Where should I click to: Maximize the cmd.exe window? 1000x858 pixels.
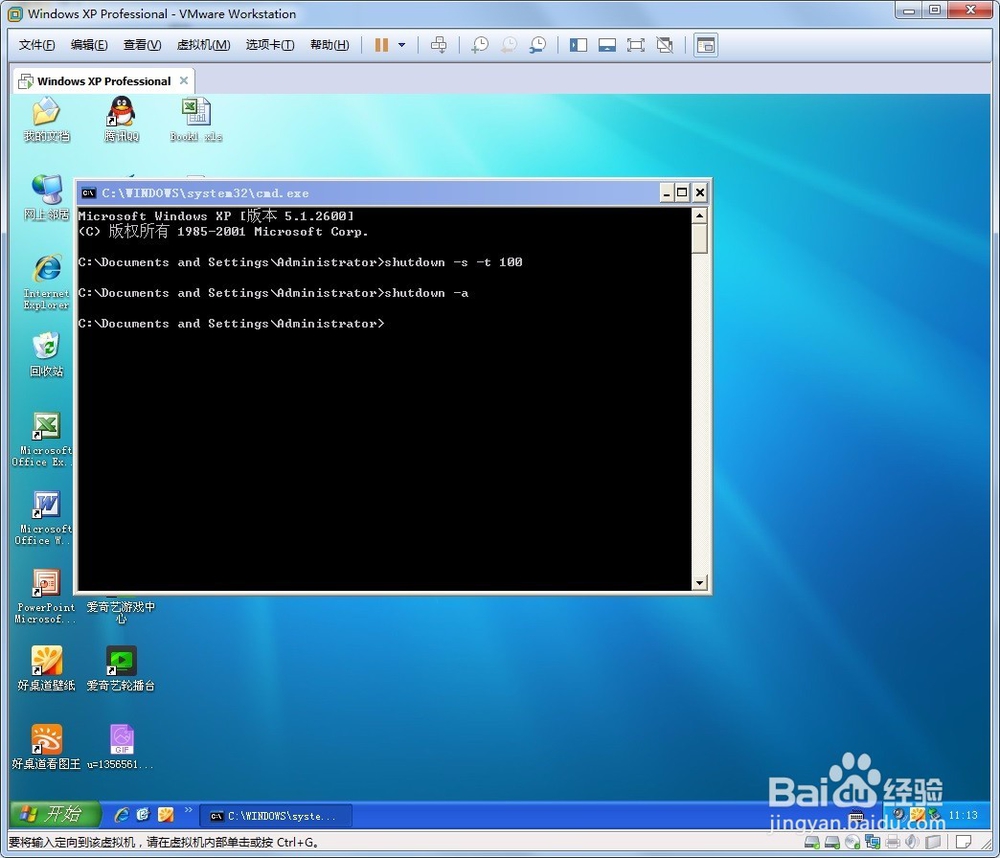click(x=682, y=193)
